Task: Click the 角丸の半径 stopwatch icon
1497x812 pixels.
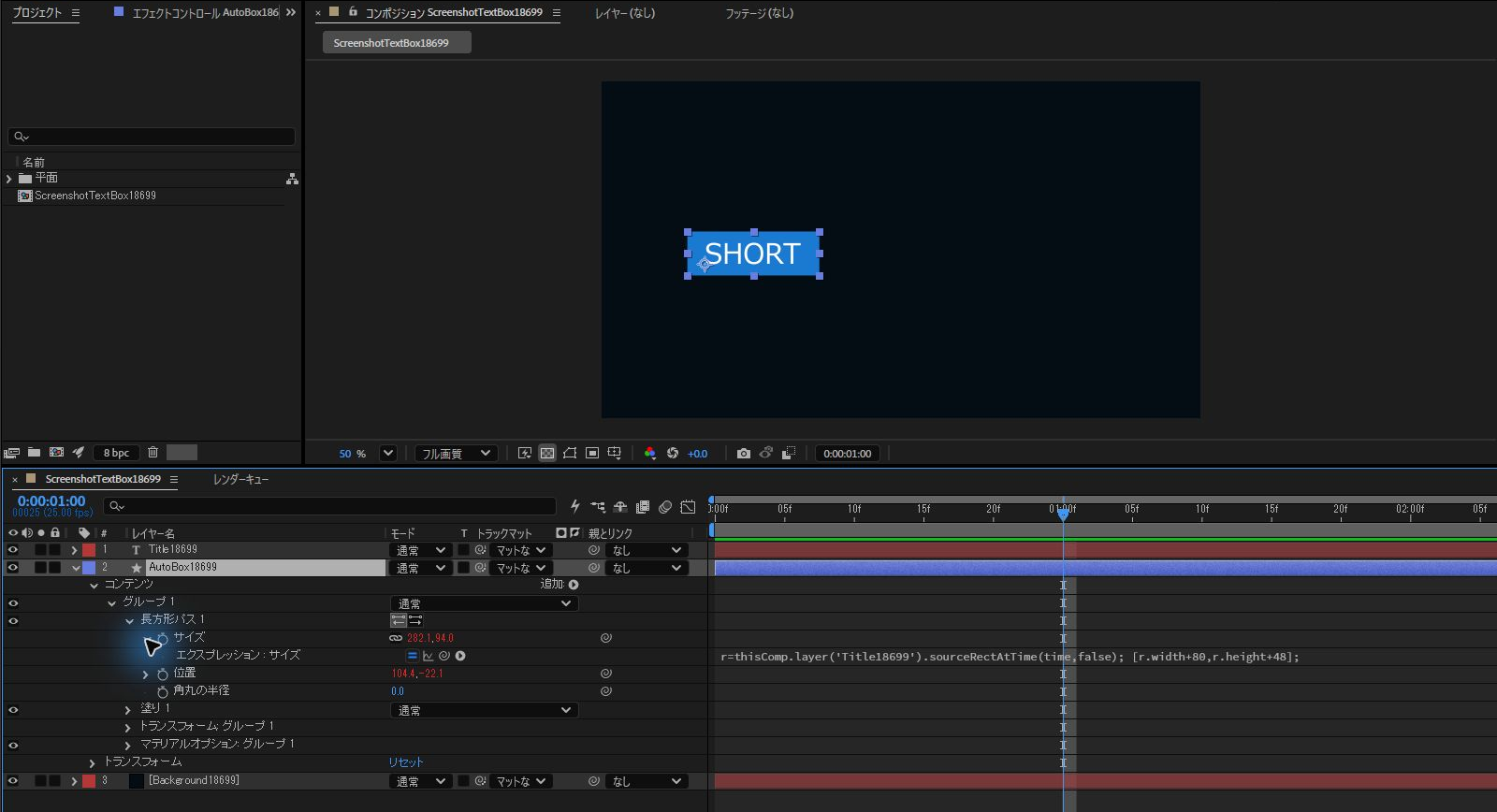Action: tap(163, 691)
